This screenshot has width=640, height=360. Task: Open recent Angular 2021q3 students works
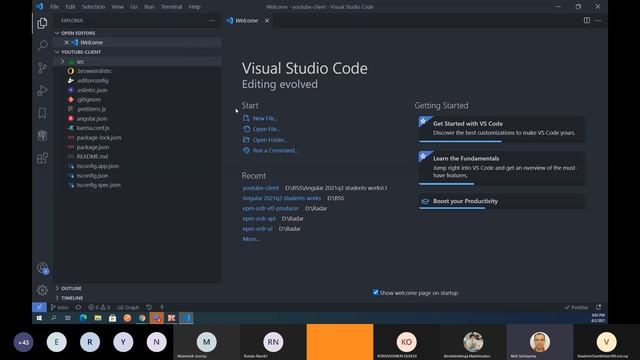click(x=282, y=198)
